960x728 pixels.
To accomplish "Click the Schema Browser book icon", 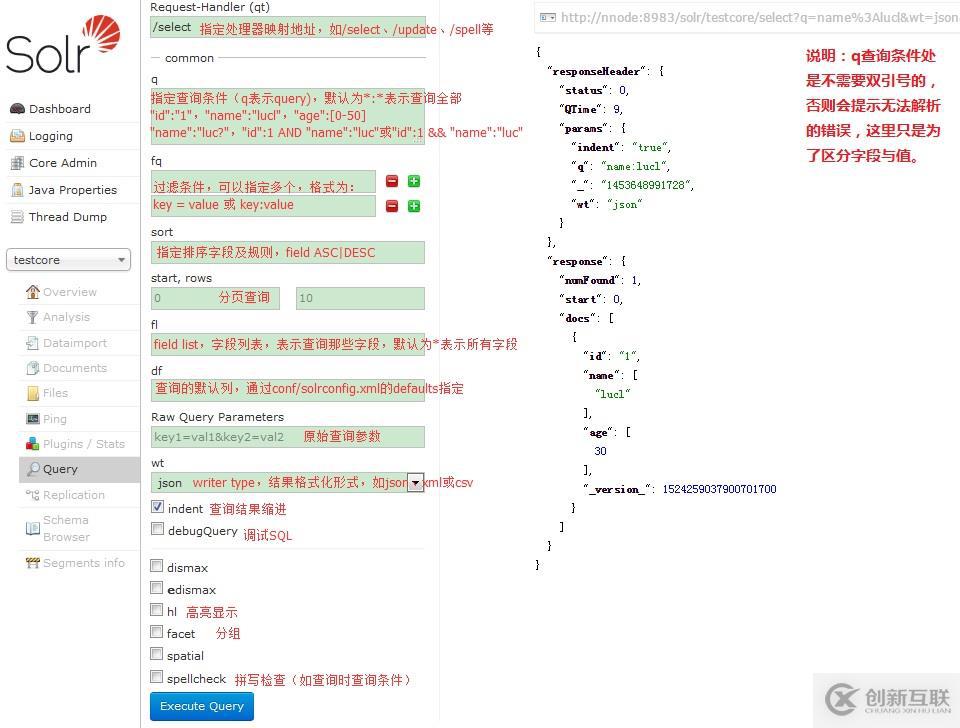I will coord(32,528).
